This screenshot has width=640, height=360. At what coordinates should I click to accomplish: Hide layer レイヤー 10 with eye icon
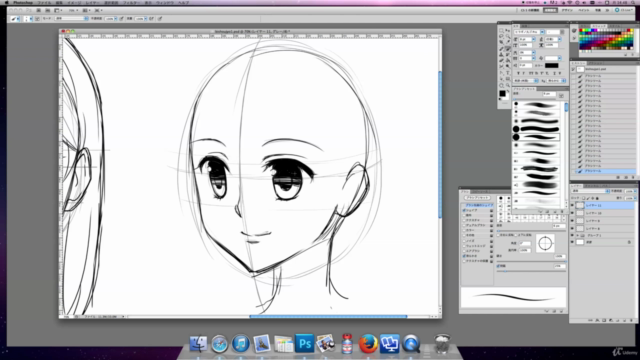[572, 213]
